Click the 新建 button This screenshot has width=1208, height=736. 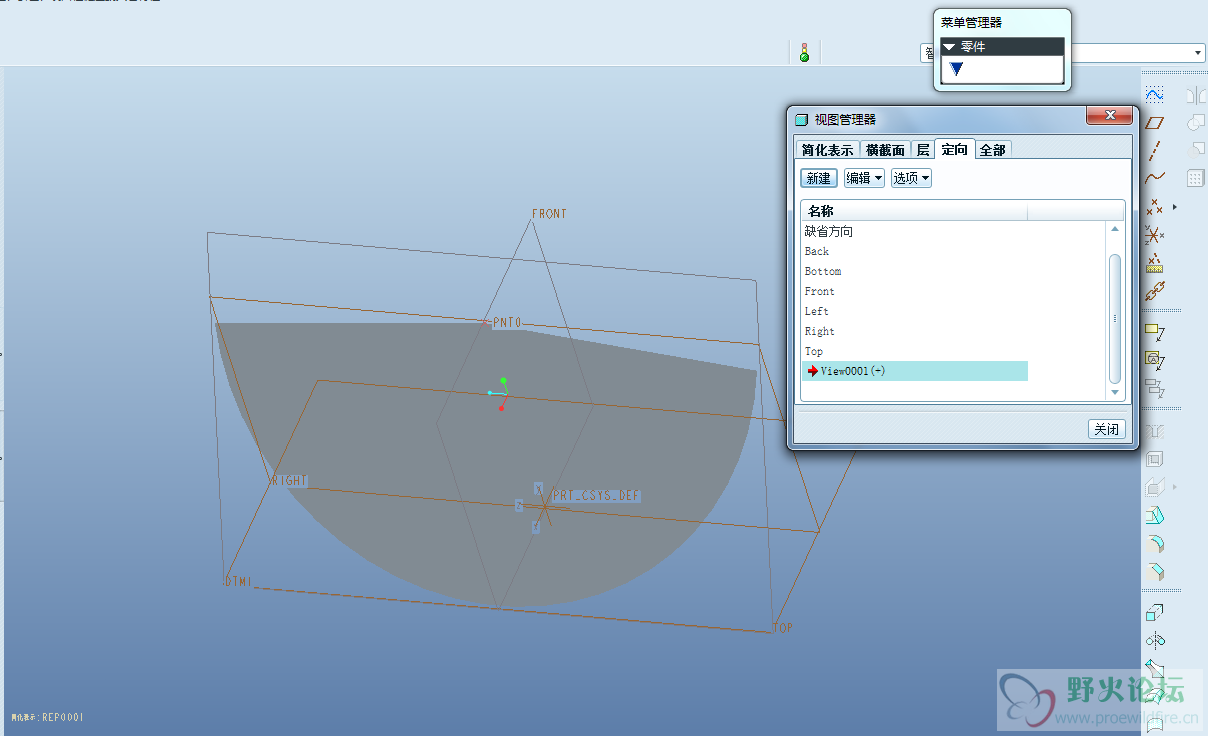[x=819, y=178]
